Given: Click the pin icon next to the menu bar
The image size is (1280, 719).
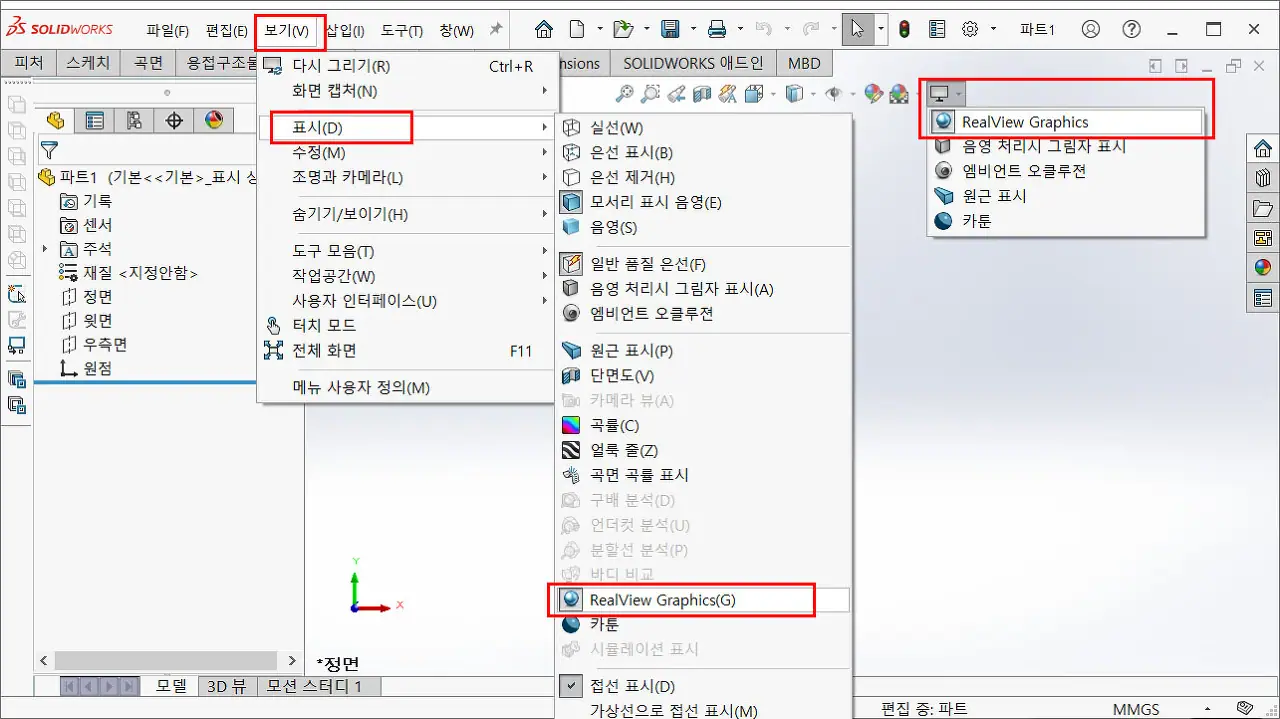Looking at the screenshot, I should pyautogui.click(x=495, y=30).
